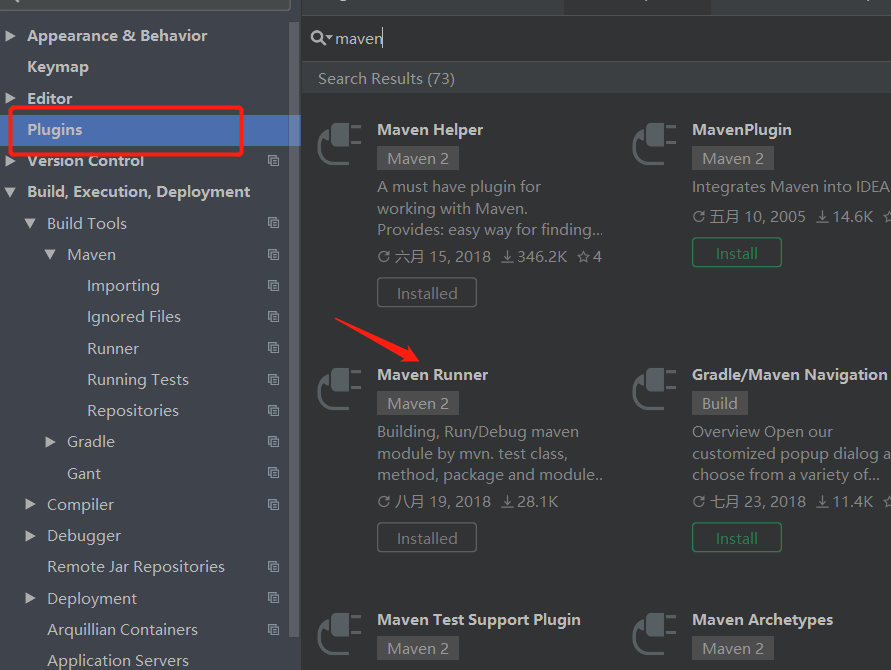Collapse Build, Execution, Deployment arrow

click(x=10, y=192)
